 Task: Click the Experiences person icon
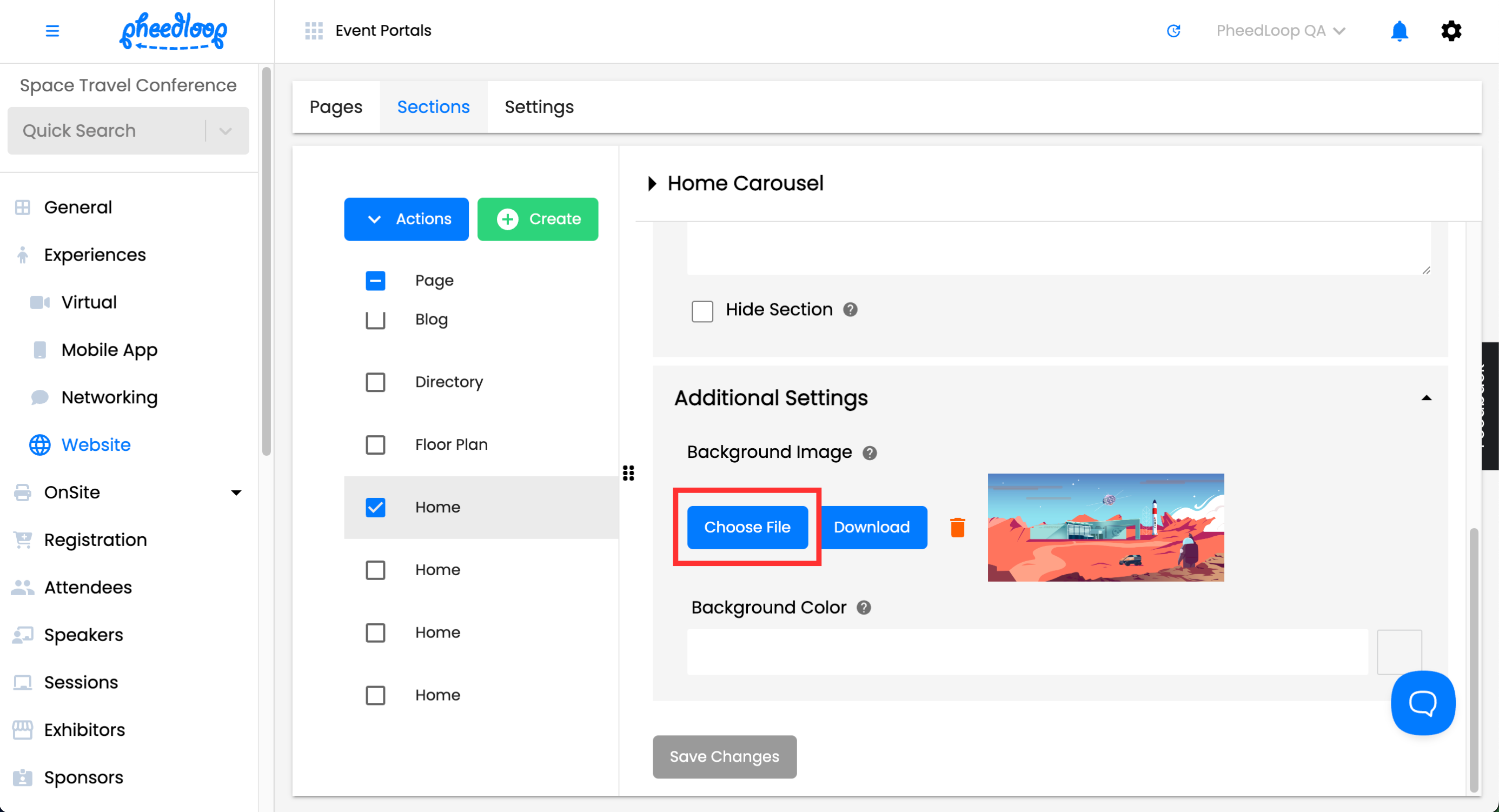[x=23, y=255]
